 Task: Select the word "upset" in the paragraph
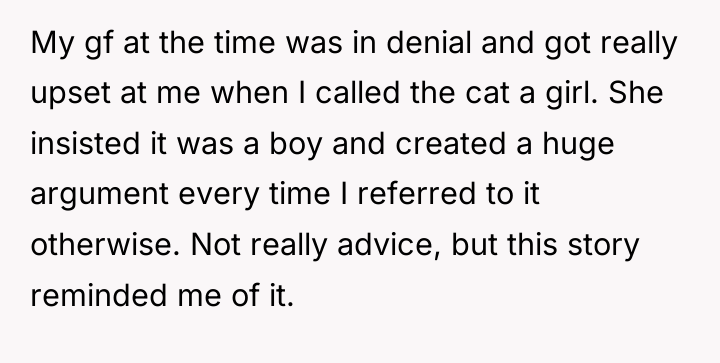tap(70, 95)
